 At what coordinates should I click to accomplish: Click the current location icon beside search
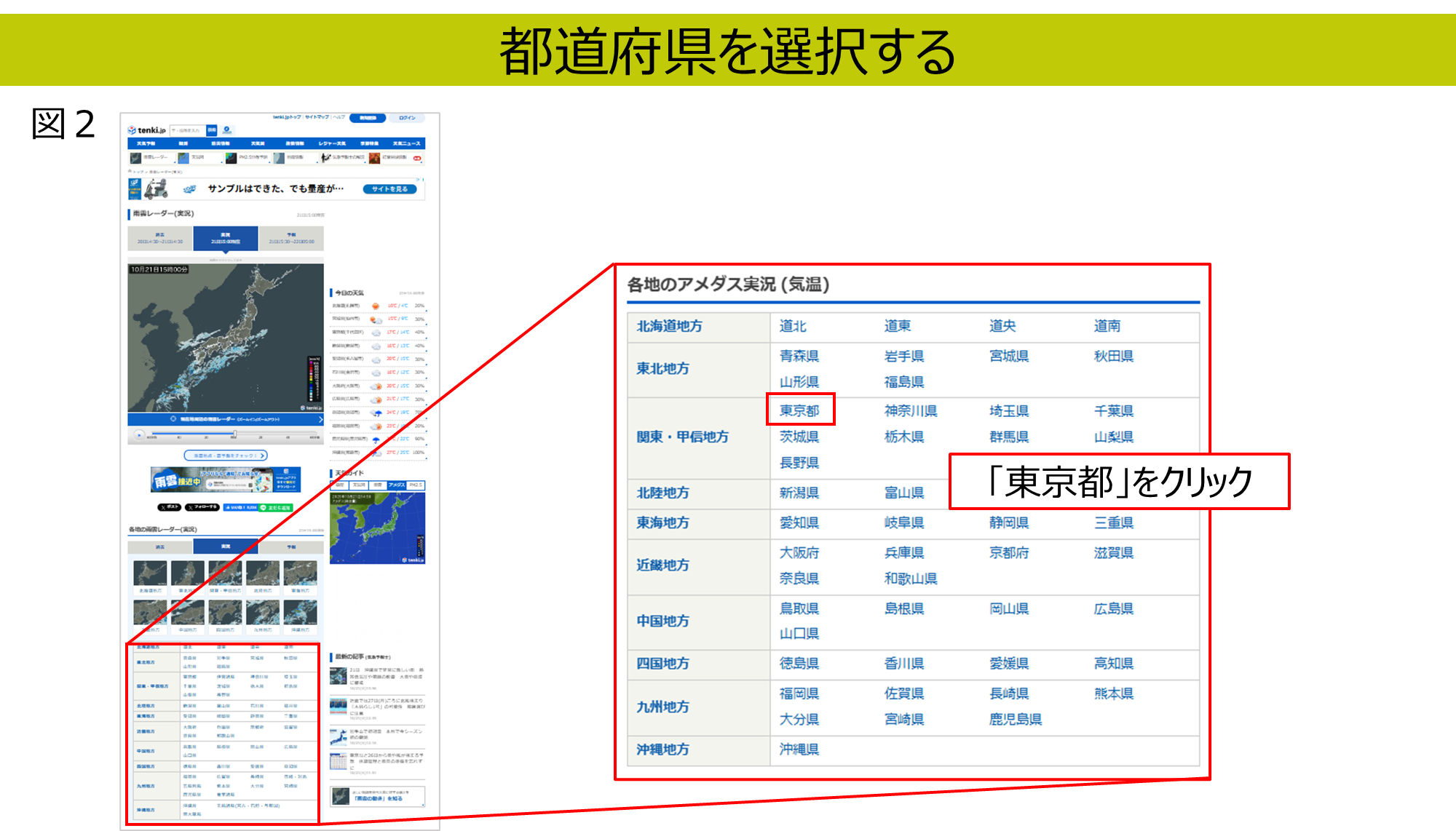click(227, 130)
